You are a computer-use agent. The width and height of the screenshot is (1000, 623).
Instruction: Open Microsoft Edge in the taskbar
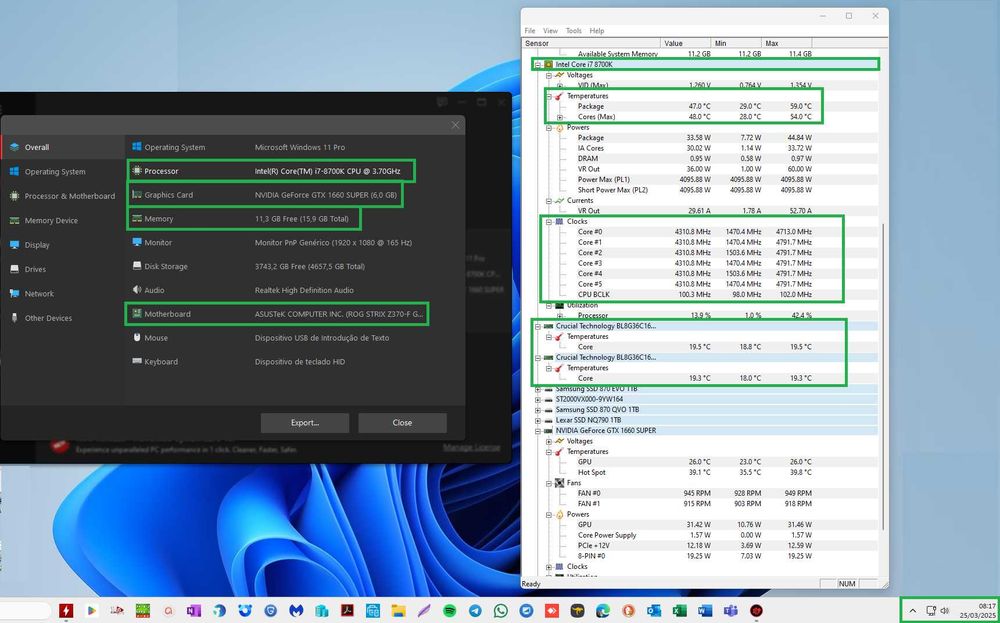point(603,611)
